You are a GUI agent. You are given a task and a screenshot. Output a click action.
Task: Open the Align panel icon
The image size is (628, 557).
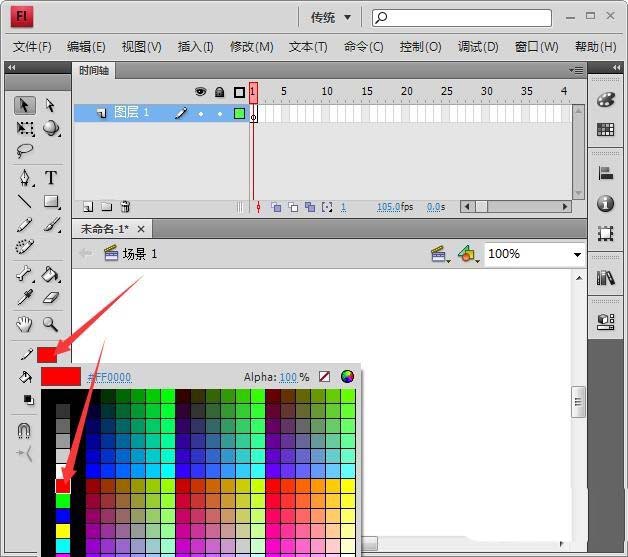point(605,174)
